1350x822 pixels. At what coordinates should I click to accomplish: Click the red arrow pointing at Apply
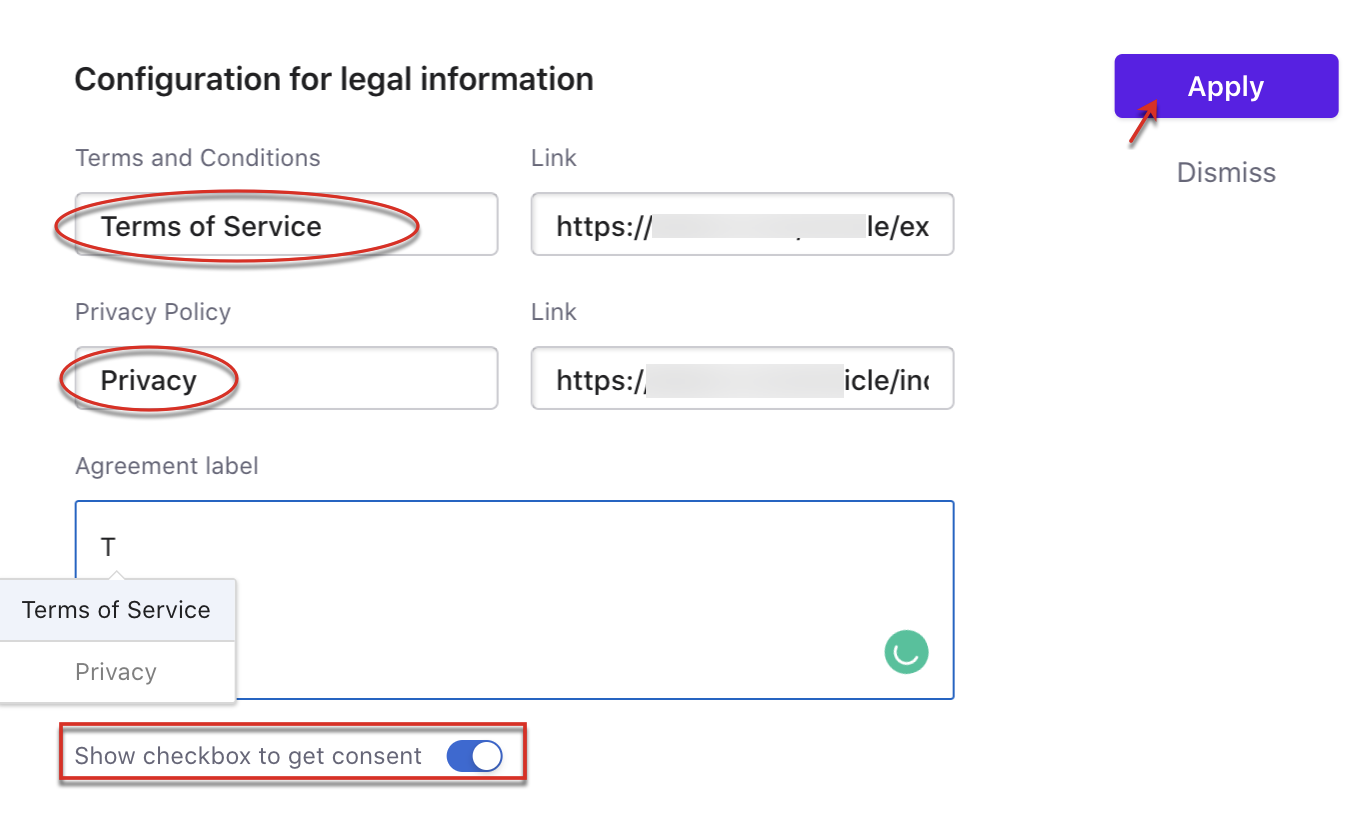[1144, 121]
